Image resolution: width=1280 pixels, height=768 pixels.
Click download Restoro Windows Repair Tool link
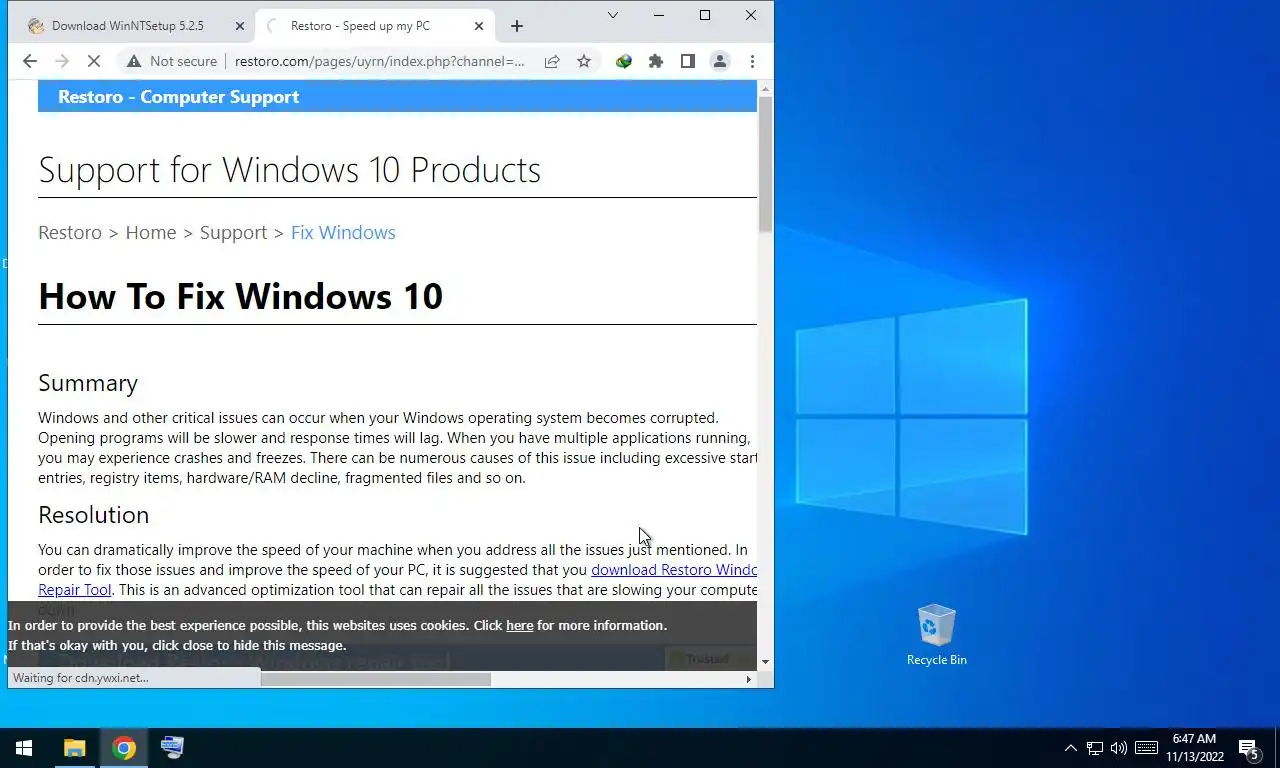tap(674, 570)
